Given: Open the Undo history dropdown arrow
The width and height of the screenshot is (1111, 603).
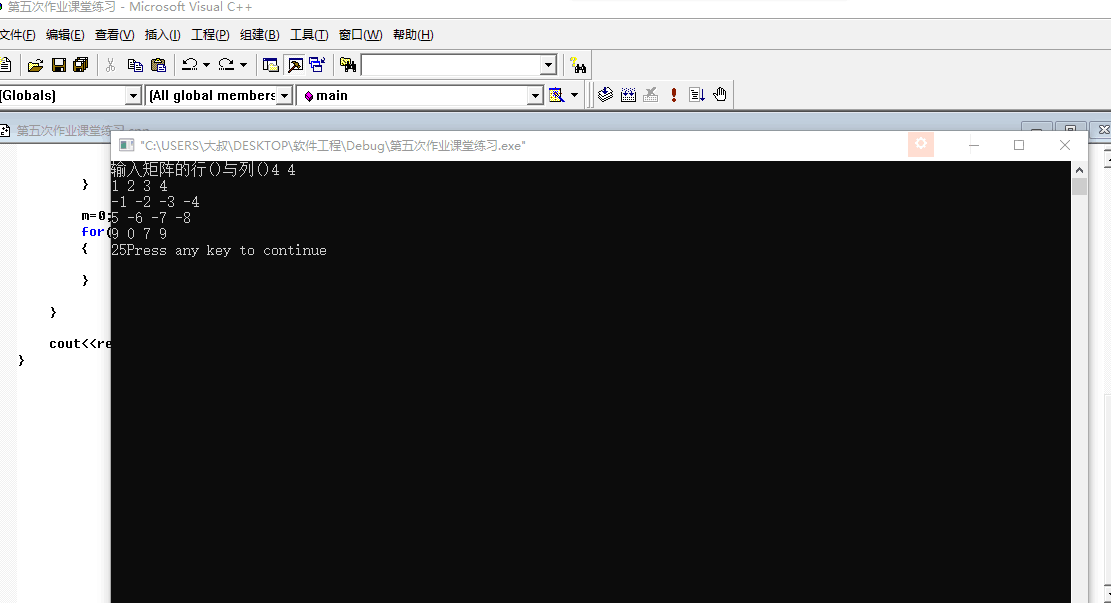Looking at the screenshot, I should (x=206, y=65).
